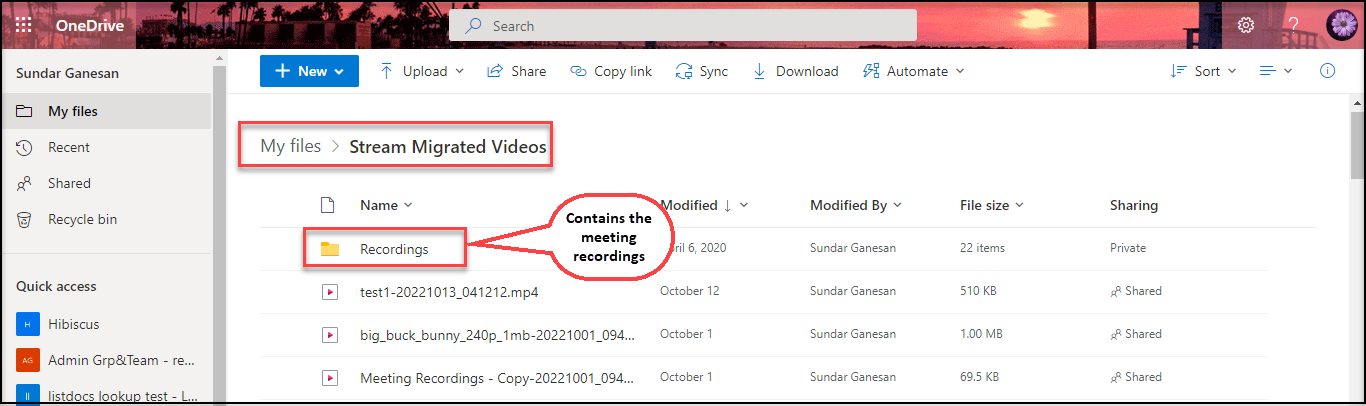Open the settings gear icon
This screenshot has height=406, width=1366.
[x=1246, y=26]
